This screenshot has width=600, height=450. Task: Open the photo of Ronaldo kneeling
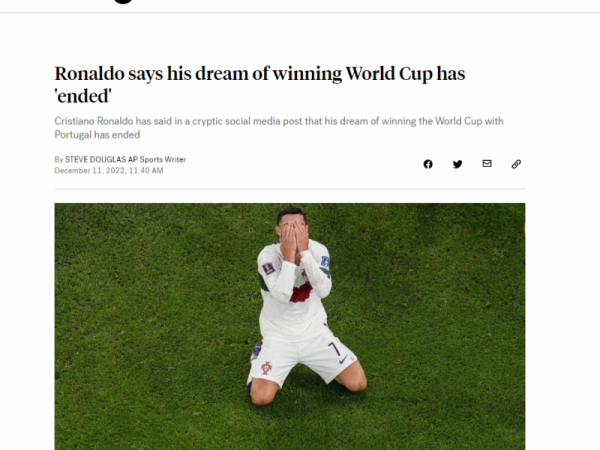click(290, 326)
